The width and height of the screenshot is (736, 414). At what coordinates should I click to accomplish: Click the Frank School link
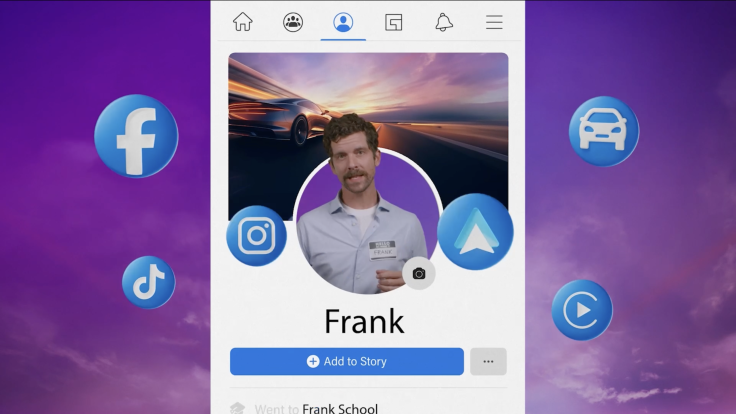click(340, 409)
